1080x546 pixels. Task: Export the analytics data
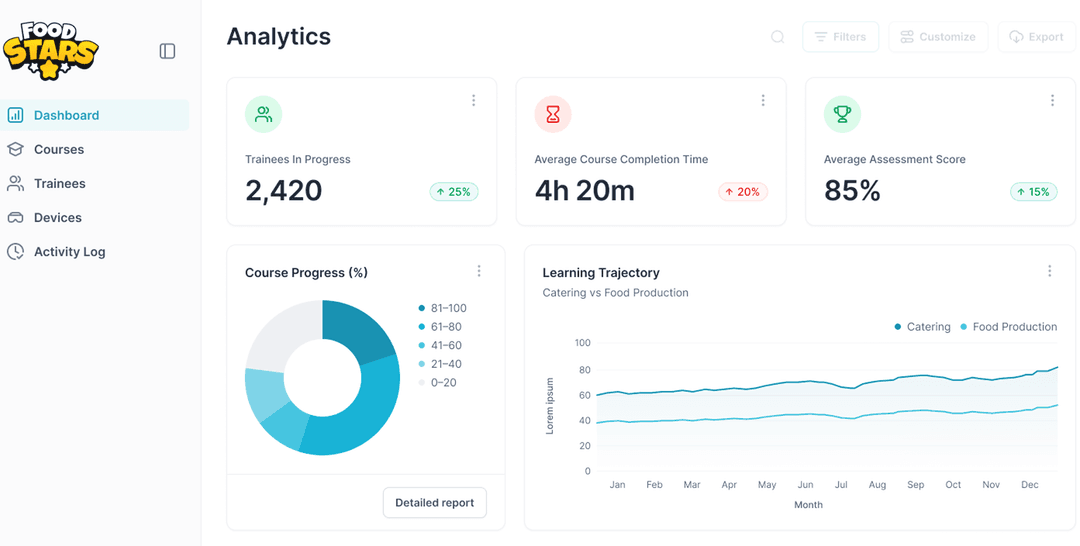click(x=1036, y=37)
